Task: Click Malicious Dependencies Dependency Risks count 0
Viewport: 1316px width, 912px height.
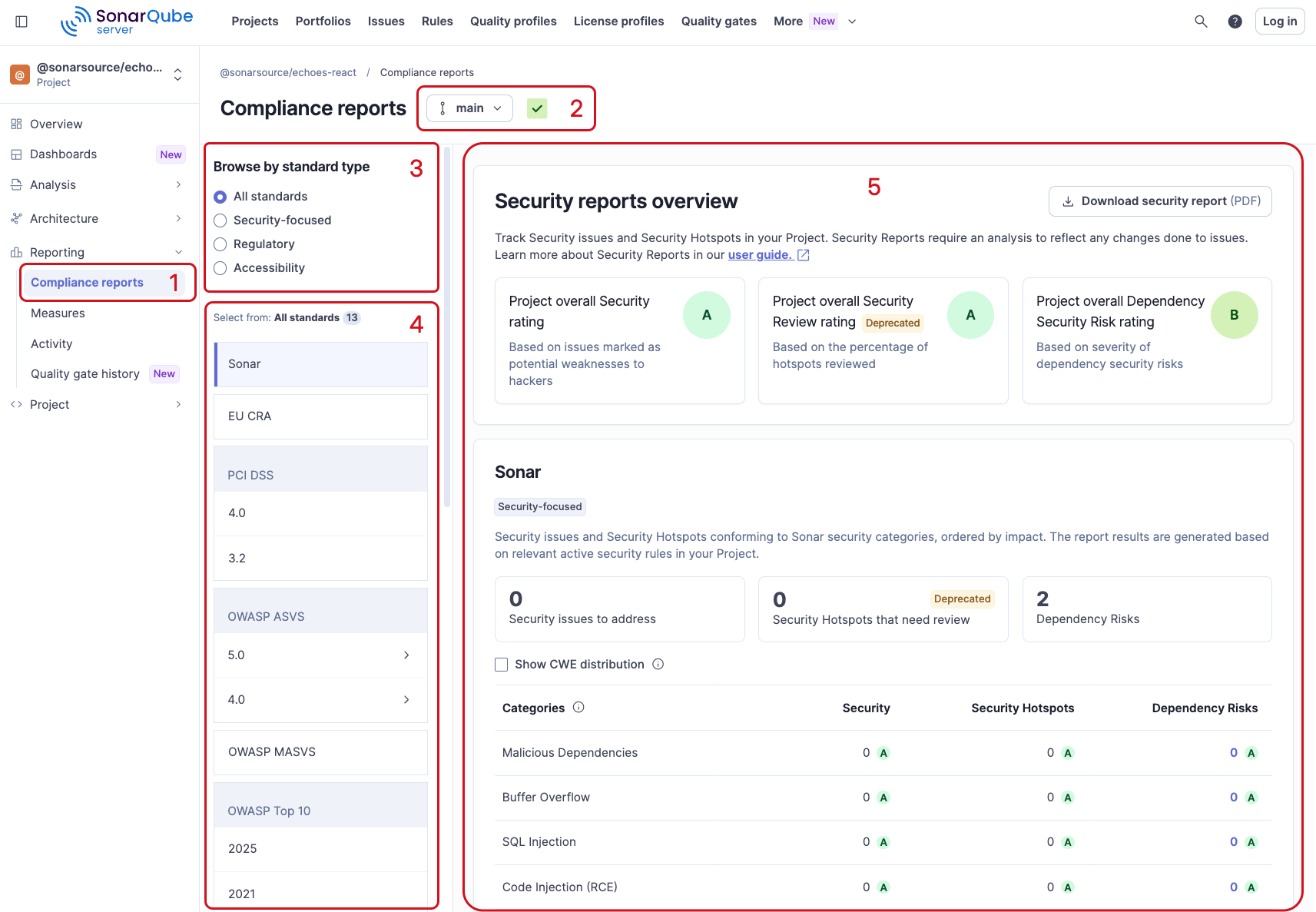Action: point(1234,753)
